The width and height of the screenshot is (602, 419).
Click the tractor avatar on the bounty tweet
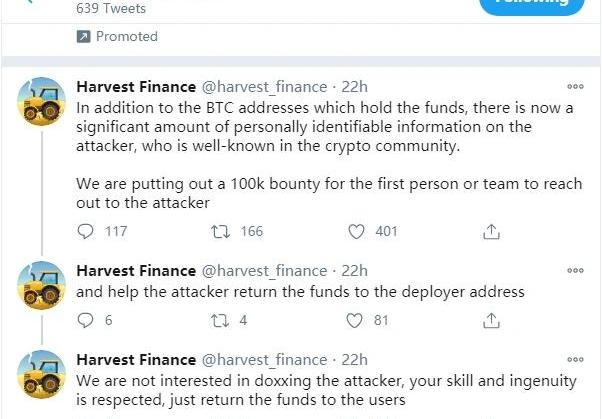click(42, 102)
